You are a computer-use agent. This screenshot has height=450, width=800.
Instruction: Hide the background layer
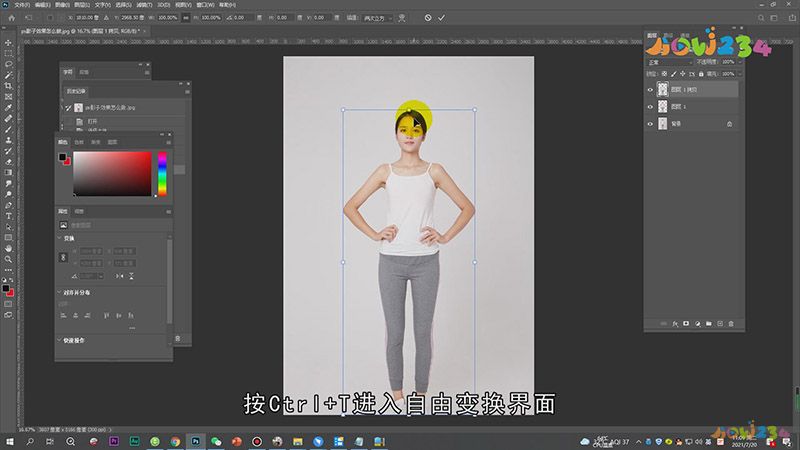[650, 124]
